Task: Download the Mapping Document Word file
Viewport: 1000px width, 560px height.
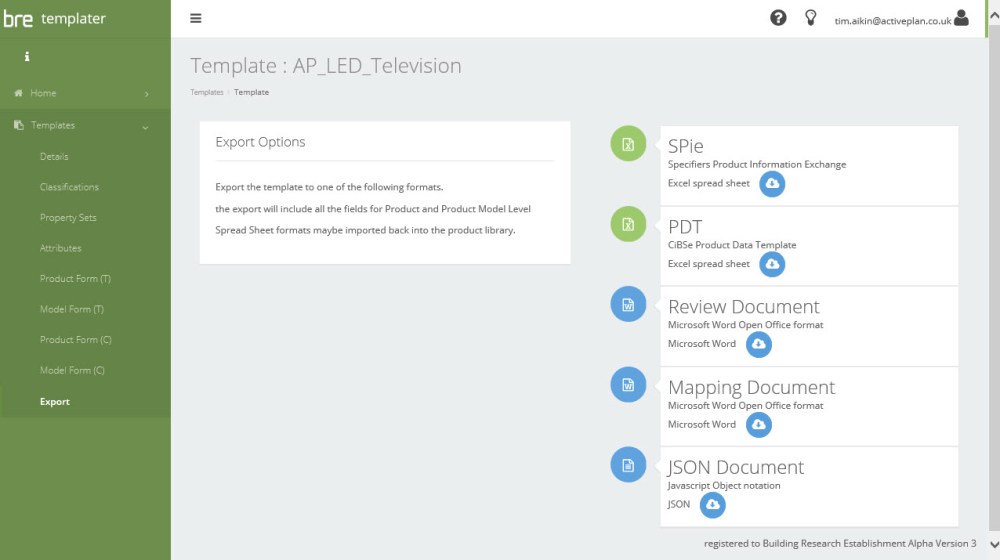Action: click(759, 425)
